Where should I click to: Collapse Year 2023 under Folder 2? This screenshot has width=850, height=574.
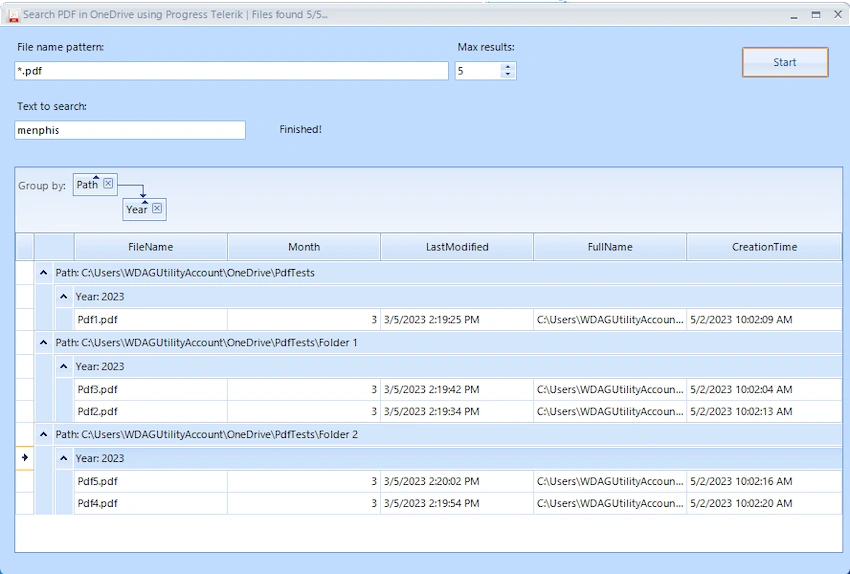pyautogui.click(x=63, y=458)
